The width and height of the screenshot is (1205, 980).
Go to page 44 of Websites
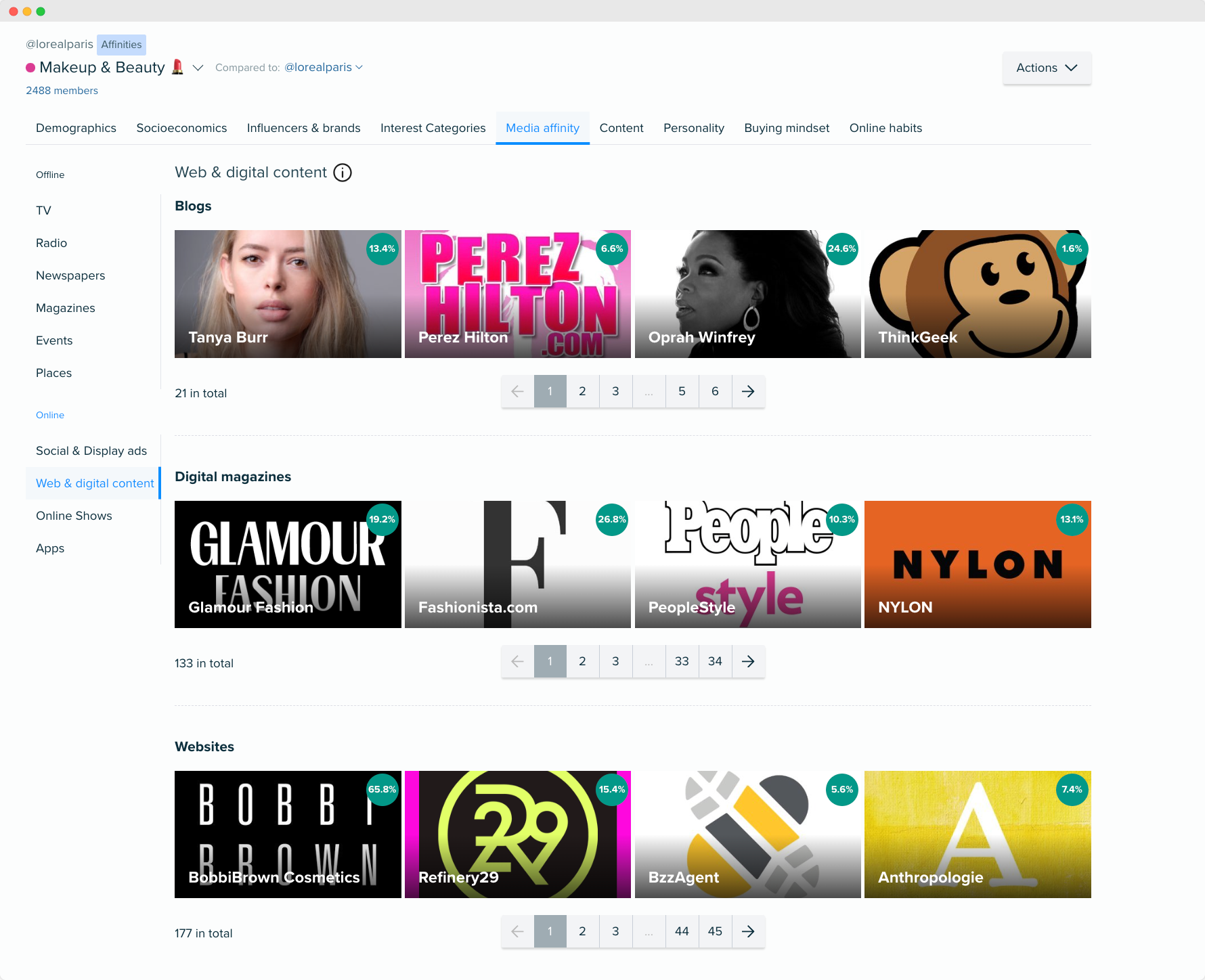point(682,931)
